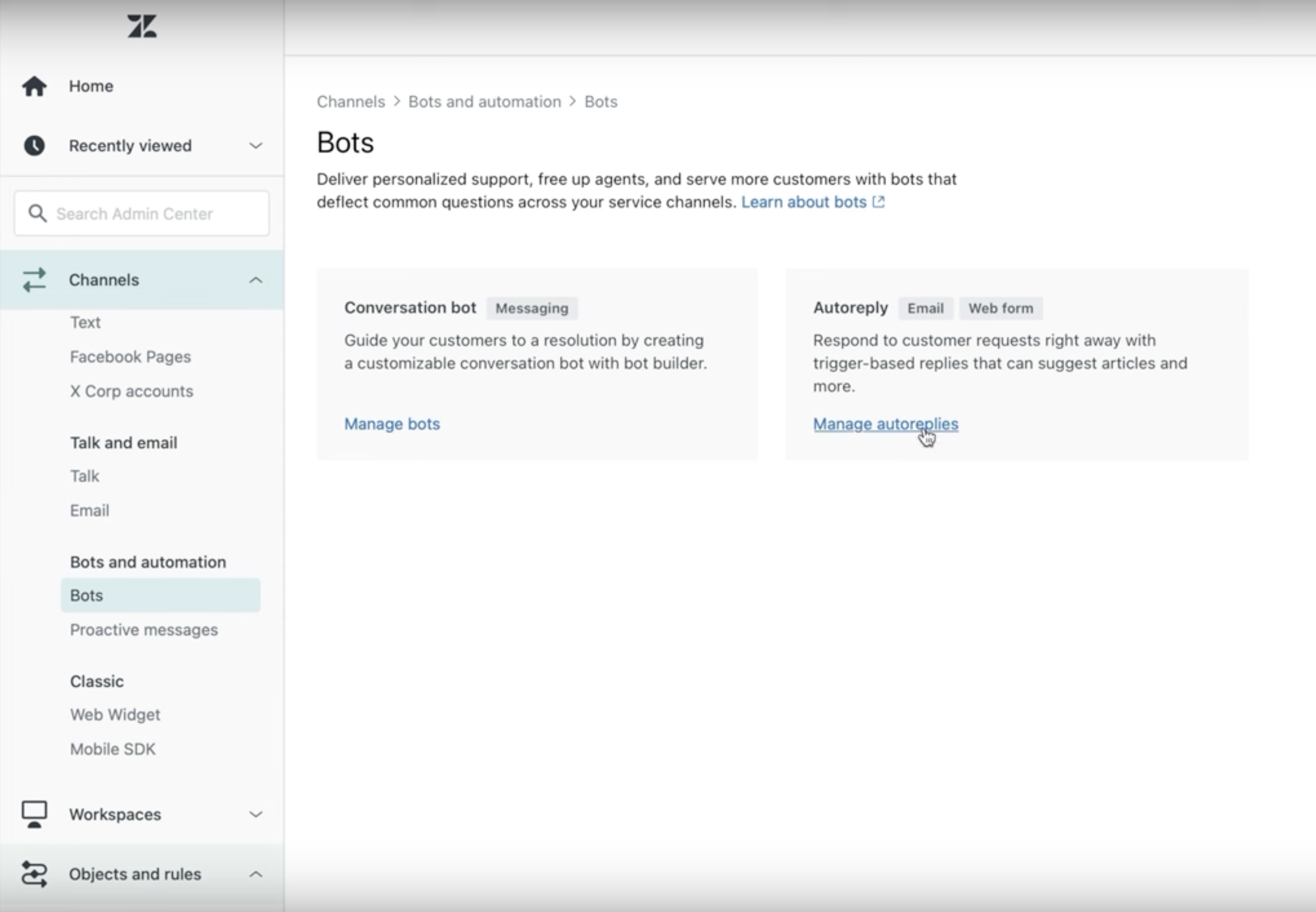
Task: Click external link icon beside Learn about bots
Action: click(878, 202)
